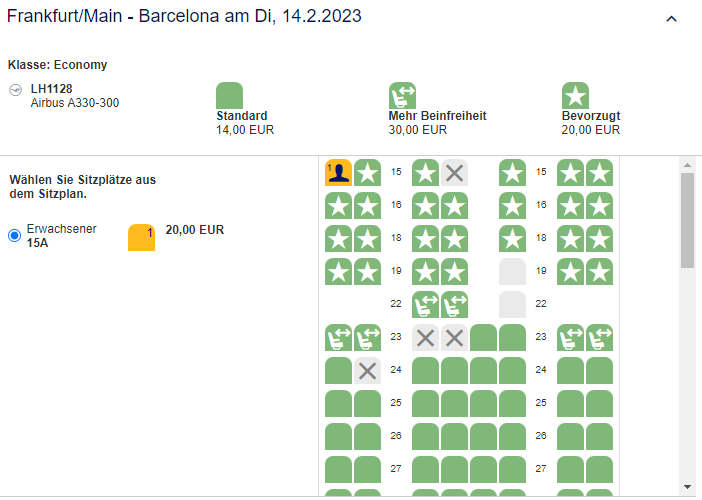702x500 pixels.
Task: Pick the rightmost extra-legroom seat in row 23
Action: [600, 337]
